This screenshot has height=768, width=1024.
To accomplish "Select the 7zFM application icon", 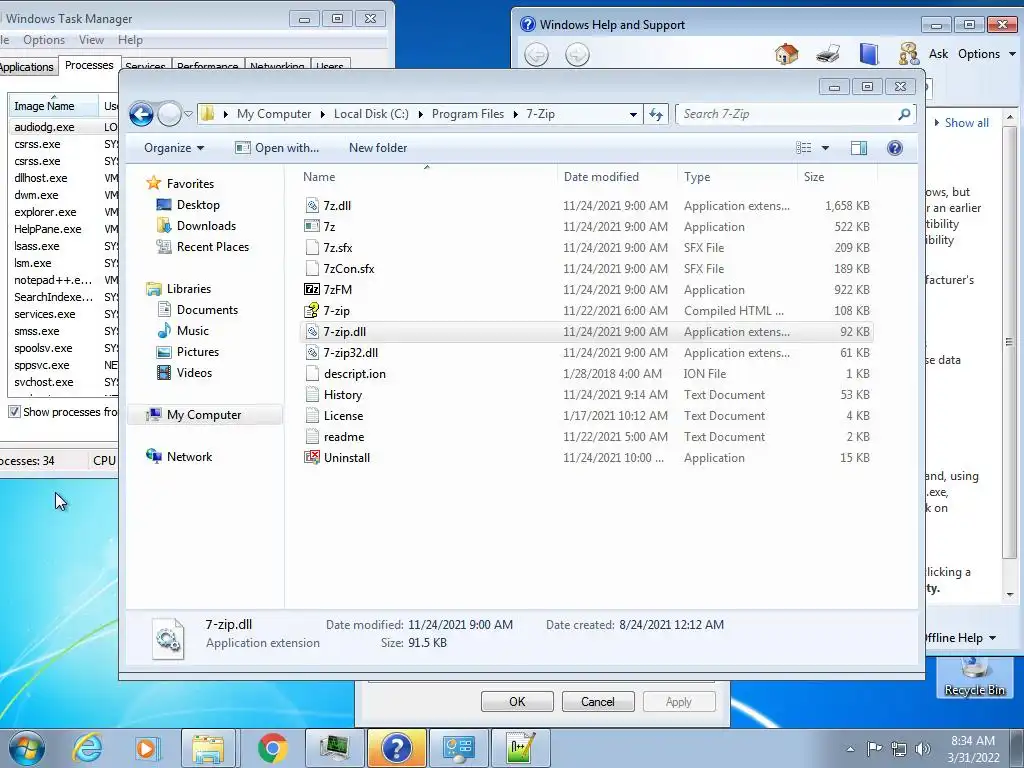I will coord(312,289).
